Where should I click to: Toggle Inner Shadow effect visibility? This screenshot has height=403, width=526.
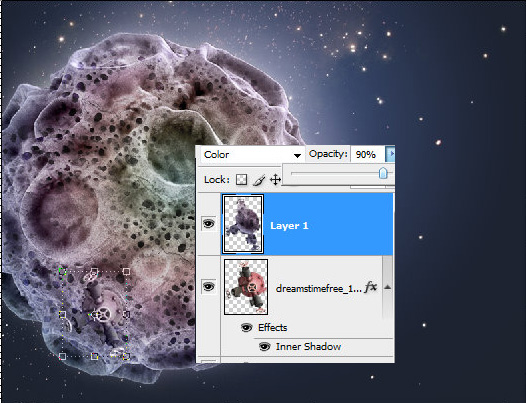(x=264, y=346)
